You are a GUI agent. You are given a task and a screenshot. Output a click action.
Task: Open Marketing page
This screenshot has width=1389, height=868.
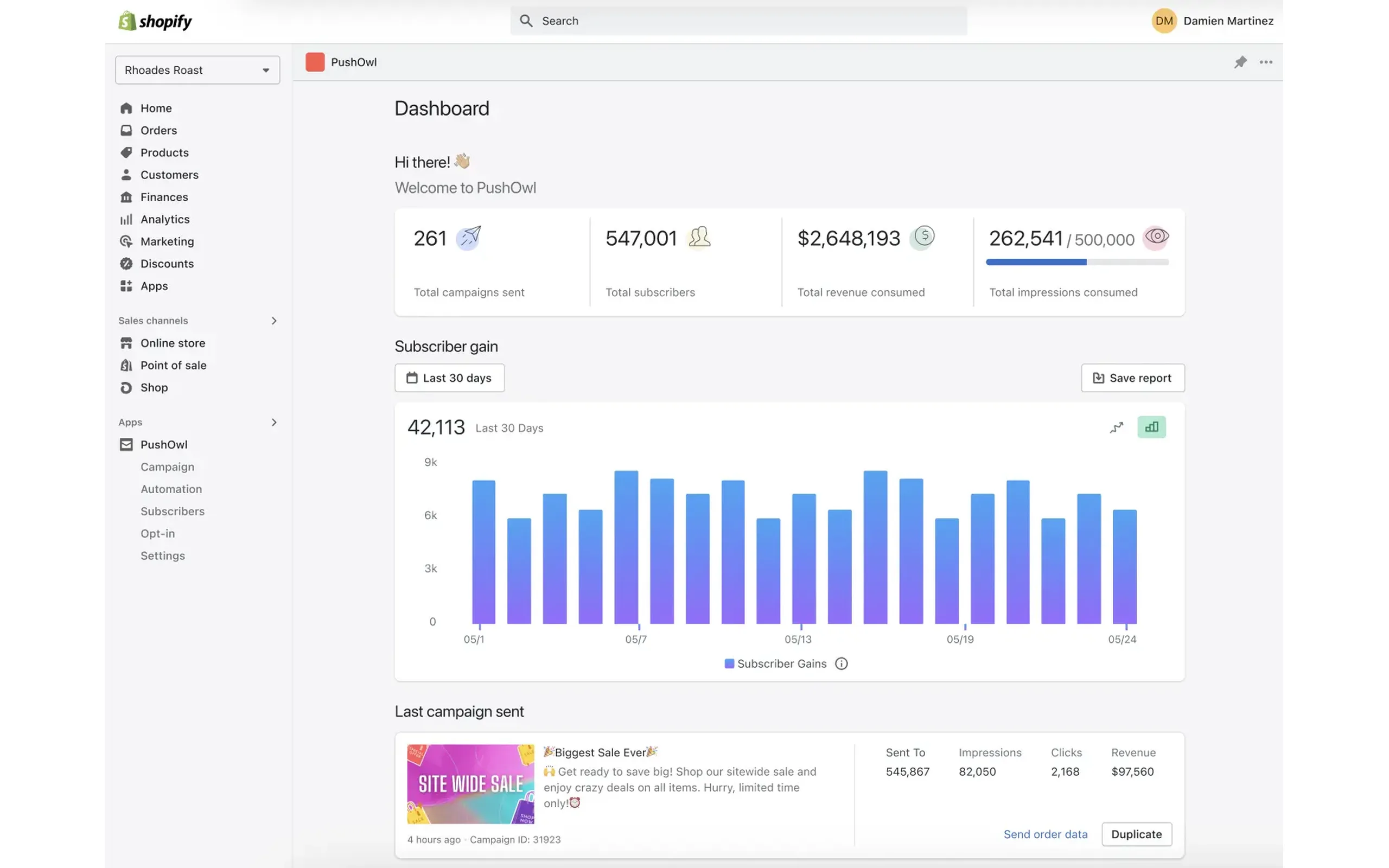click(x=167, y=242)
